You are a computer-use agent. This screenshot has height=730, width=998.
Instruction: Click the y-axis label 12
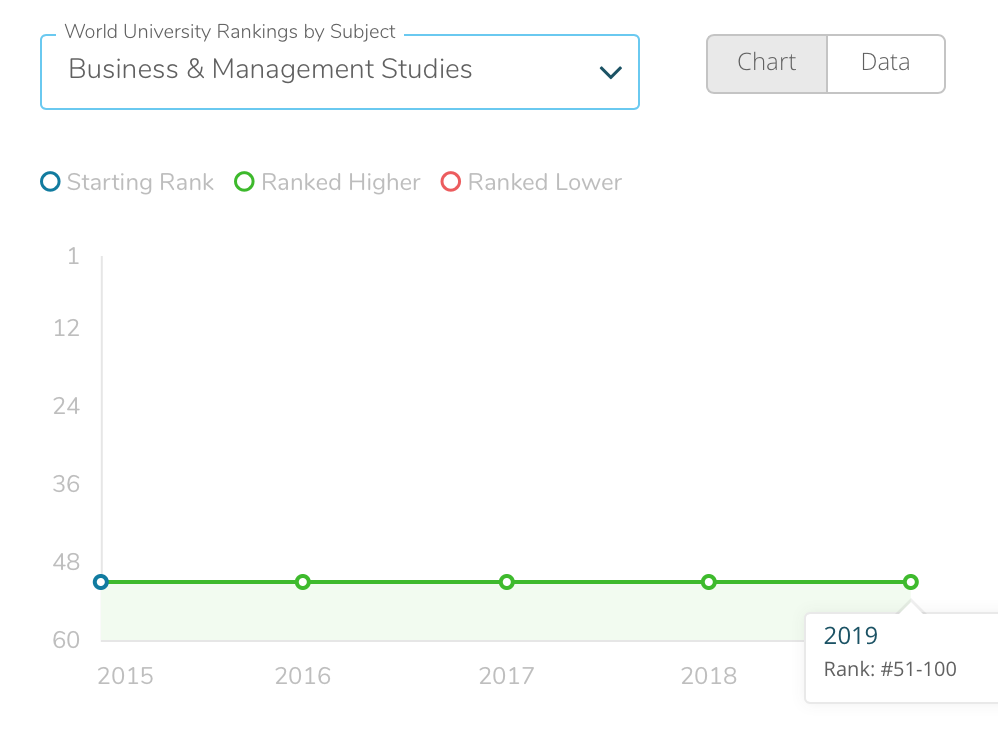click(x=66, y=328)
